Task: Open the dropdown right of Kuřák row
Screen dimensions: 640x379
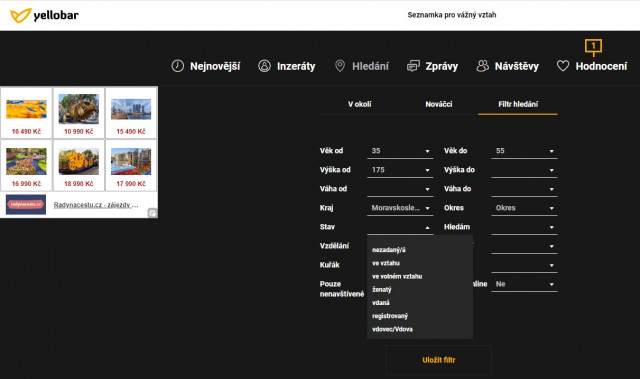Action: (524, 265)
